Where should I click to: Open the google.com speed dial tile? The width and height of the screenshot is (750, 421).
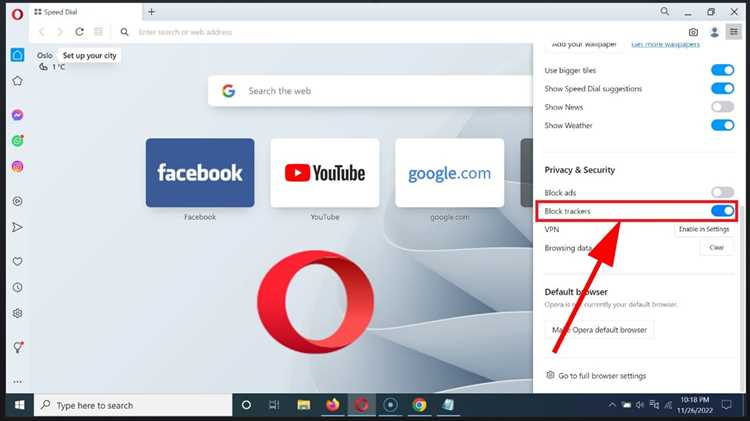(450, 173)
